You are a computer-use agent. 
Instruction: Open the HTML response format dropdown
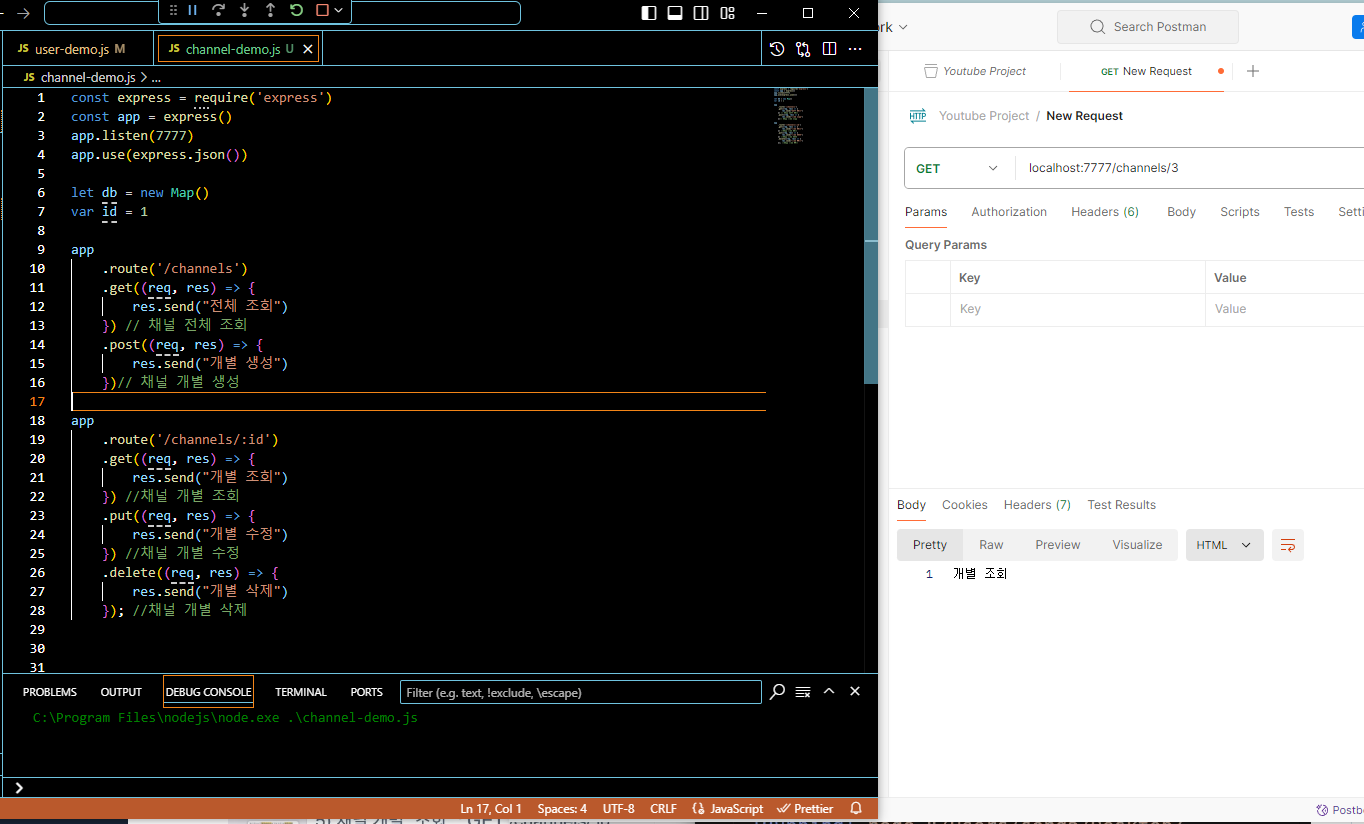1224,545
